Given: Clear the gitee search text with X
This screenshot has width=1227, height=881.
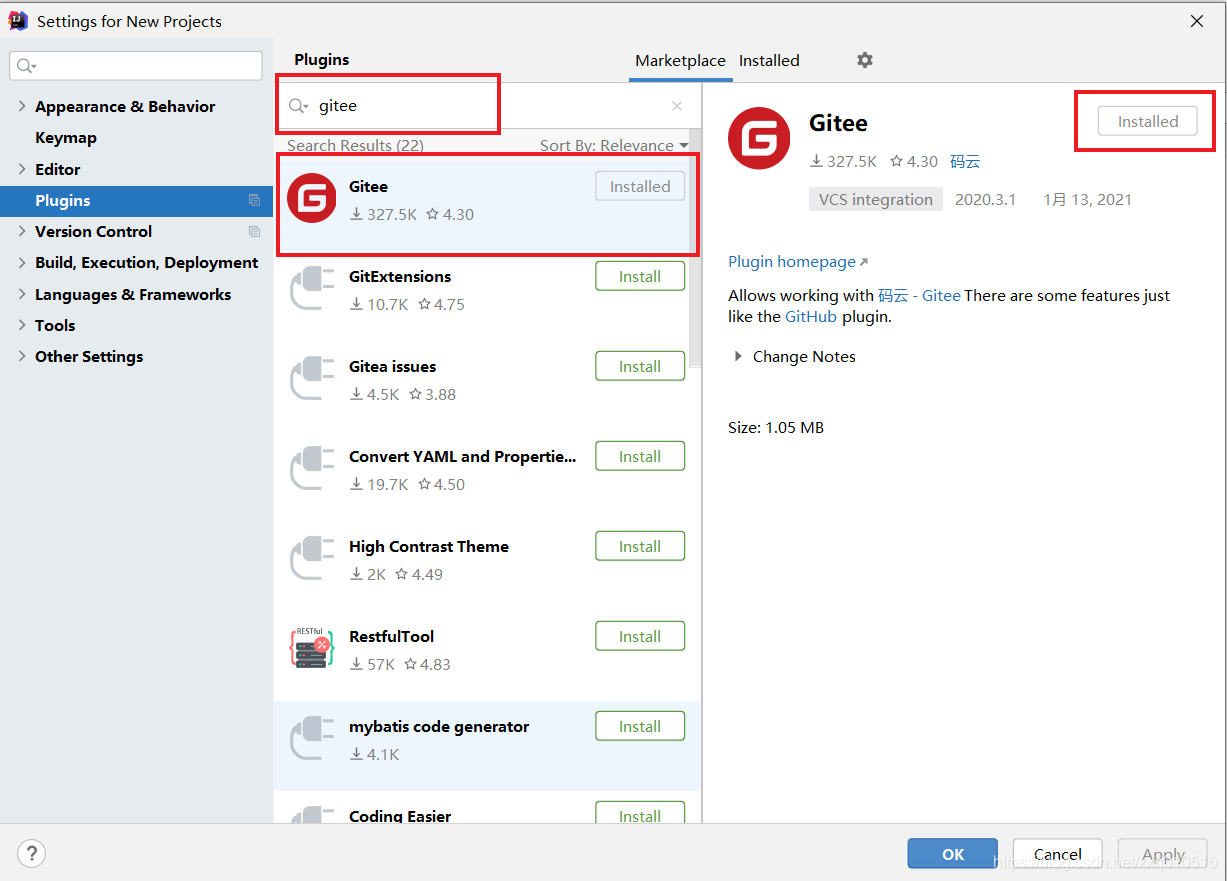Looking at the screenshot, I should (677, 106).
